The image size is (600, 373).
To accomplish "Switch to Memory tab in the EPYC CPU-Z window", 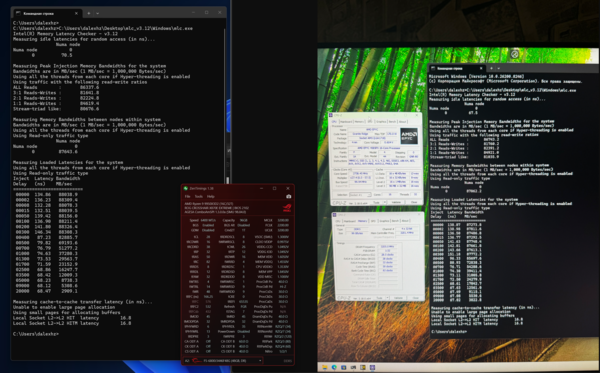I will coord(359,122).
